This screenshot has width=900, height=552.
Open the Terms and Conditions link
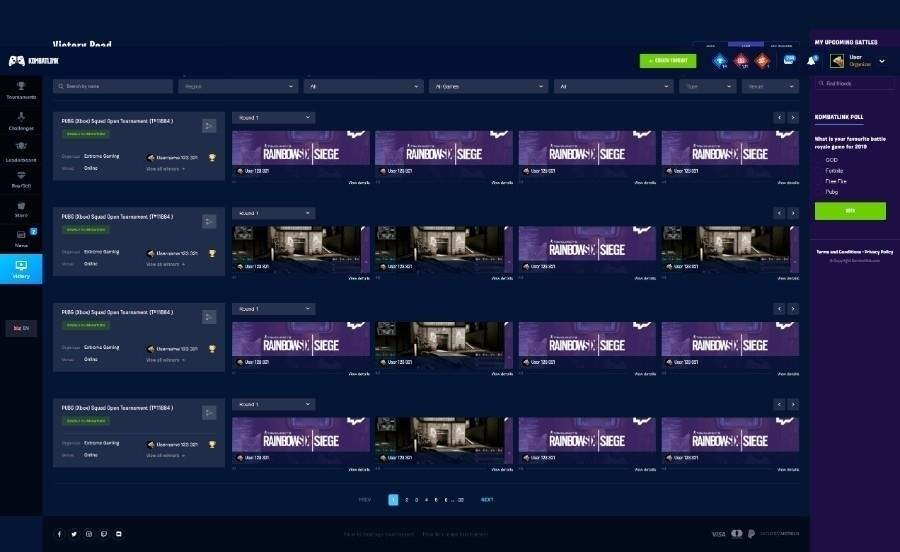pos(839,252)
